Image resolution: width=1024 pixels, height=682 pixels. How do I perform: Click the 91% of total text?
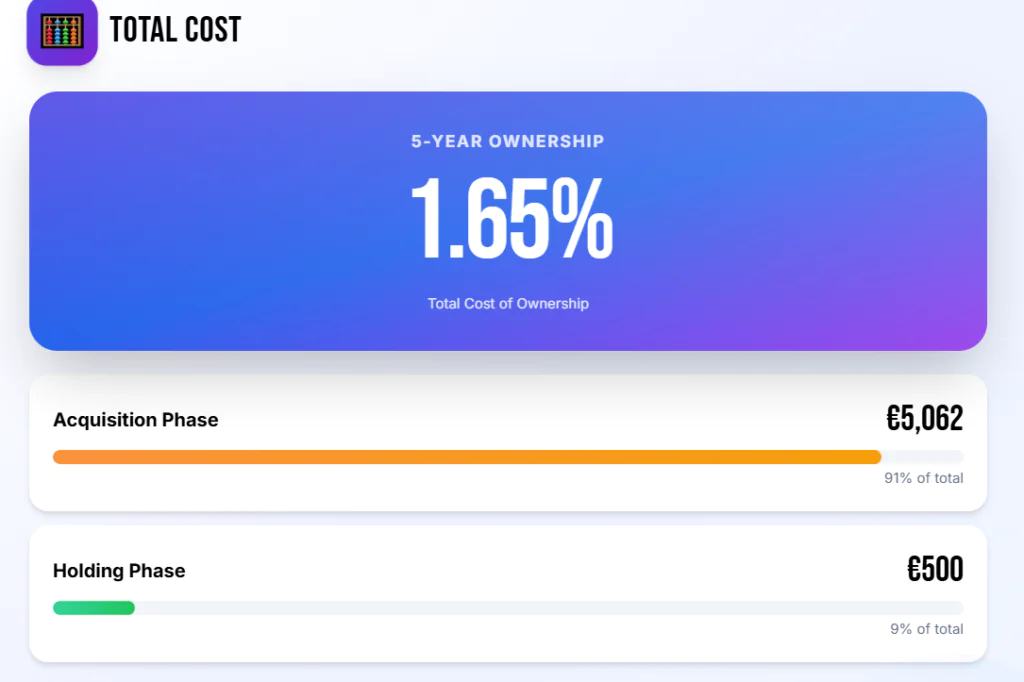924,478
